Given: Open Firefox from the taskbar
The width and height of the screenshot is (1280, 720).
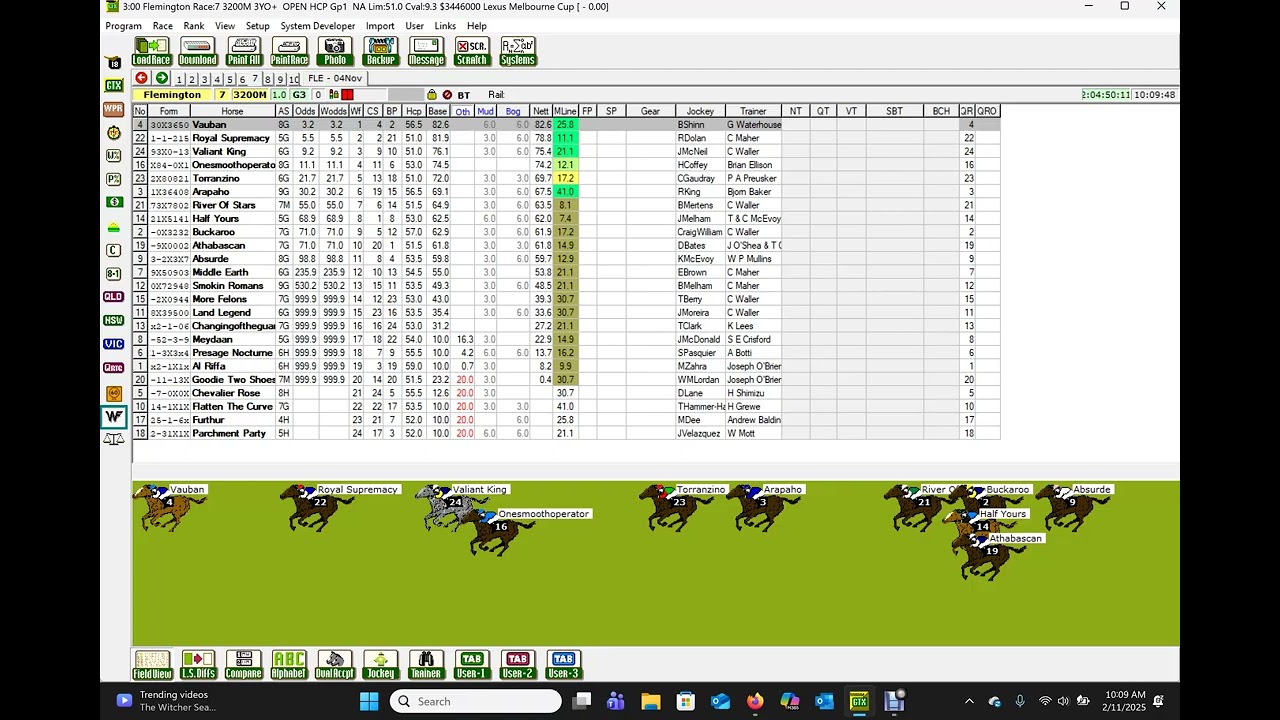Looking at the screenshot, I should (755, 701).
